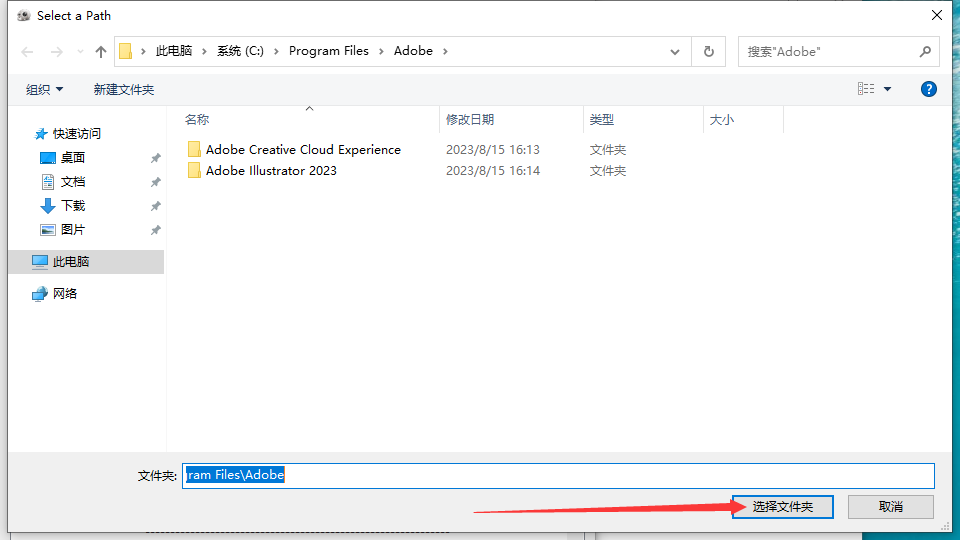Open the 组织 menu
The width and height of the screenshot is (960, 540).
pyautogui.click(x=44, y=89)
